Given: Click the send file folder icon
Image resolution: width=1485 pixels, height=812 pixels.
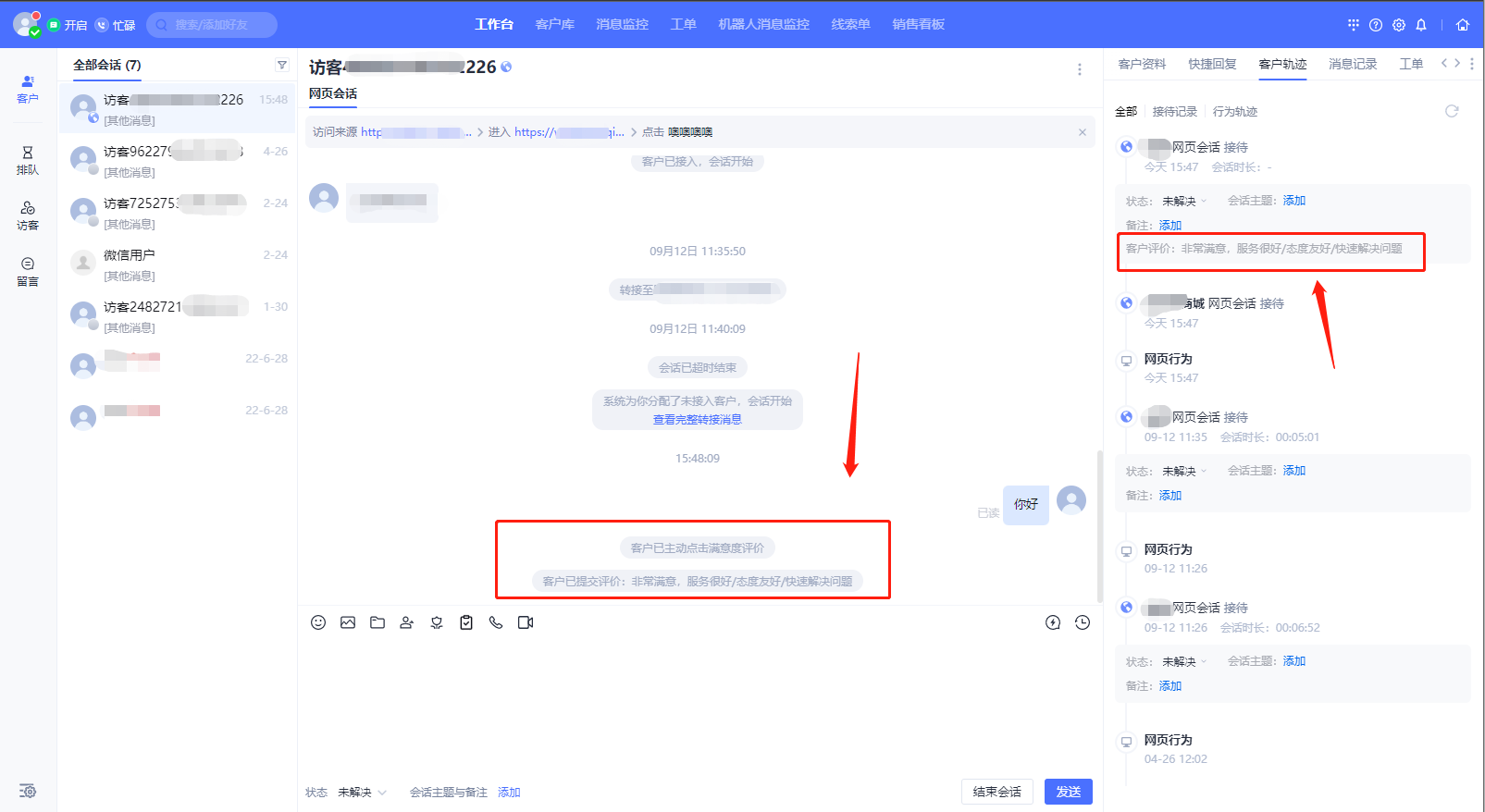Looking at the screenshot, I should click(x=377, y=622).
